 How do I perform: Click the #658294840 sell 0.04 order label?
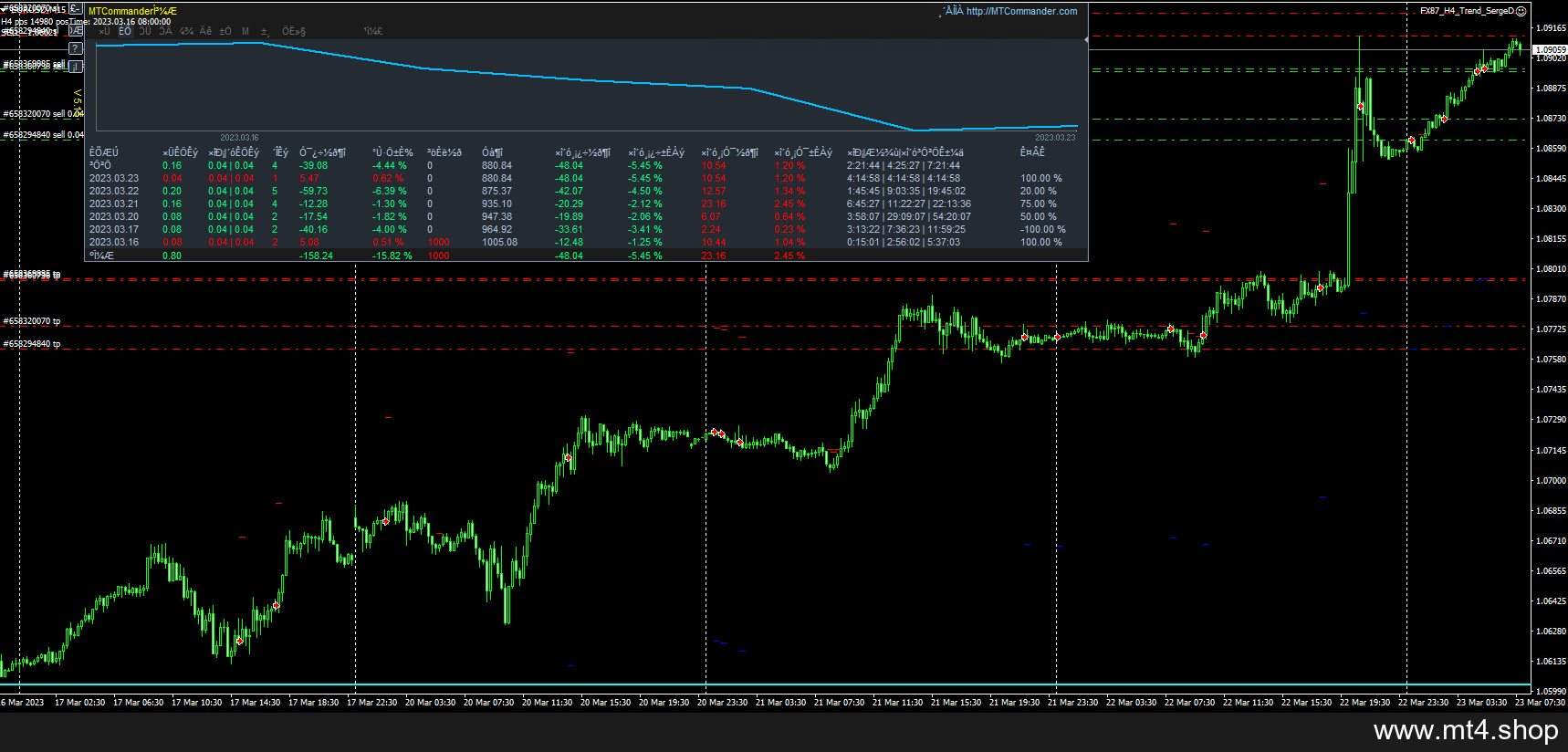(x=43, y=135)
